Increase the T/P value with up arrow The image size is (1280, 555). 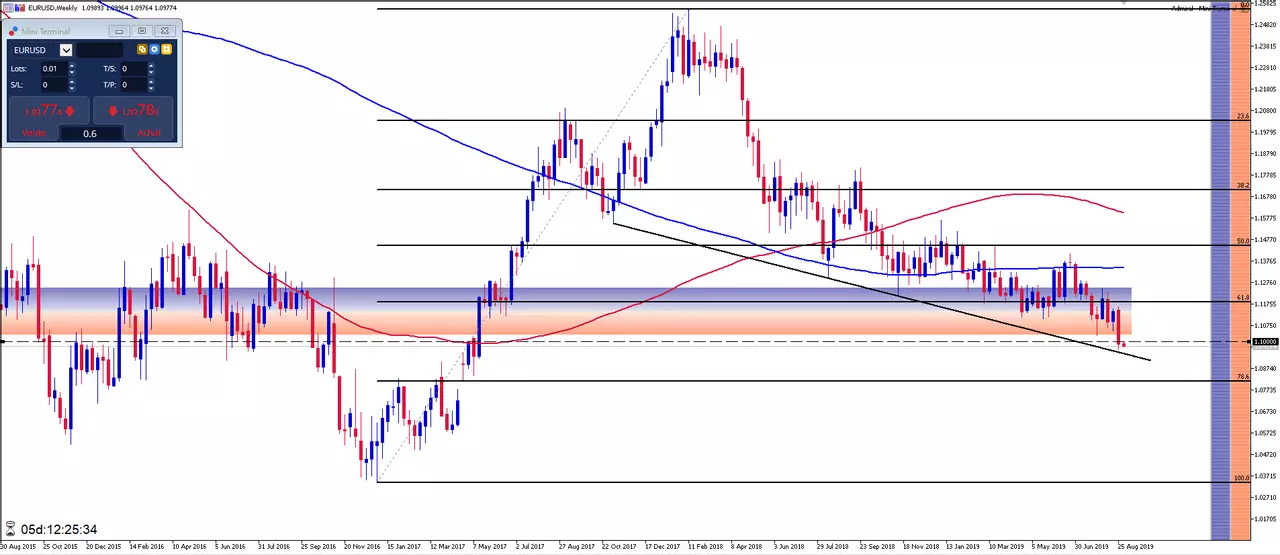pyautogui.click(x=151, y=81)
